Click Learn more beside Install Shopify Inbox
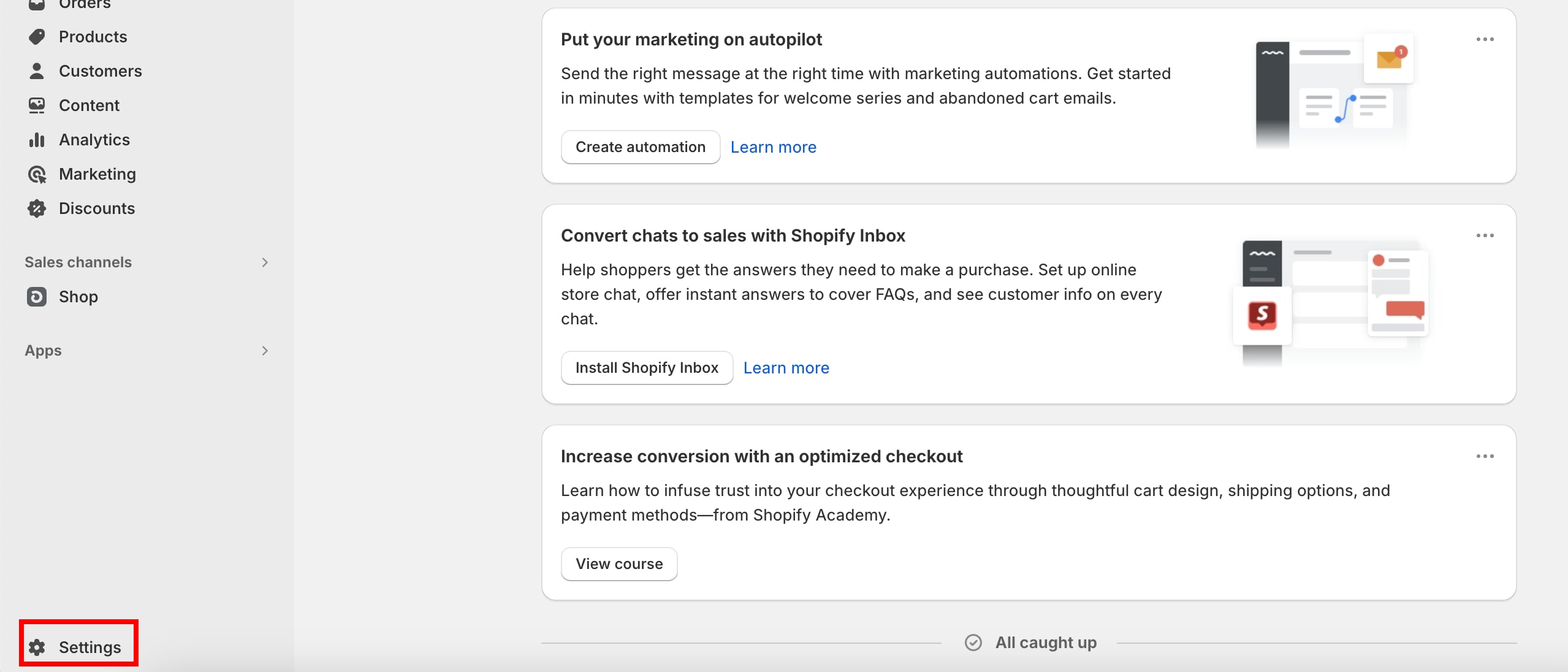 (786, 367)
